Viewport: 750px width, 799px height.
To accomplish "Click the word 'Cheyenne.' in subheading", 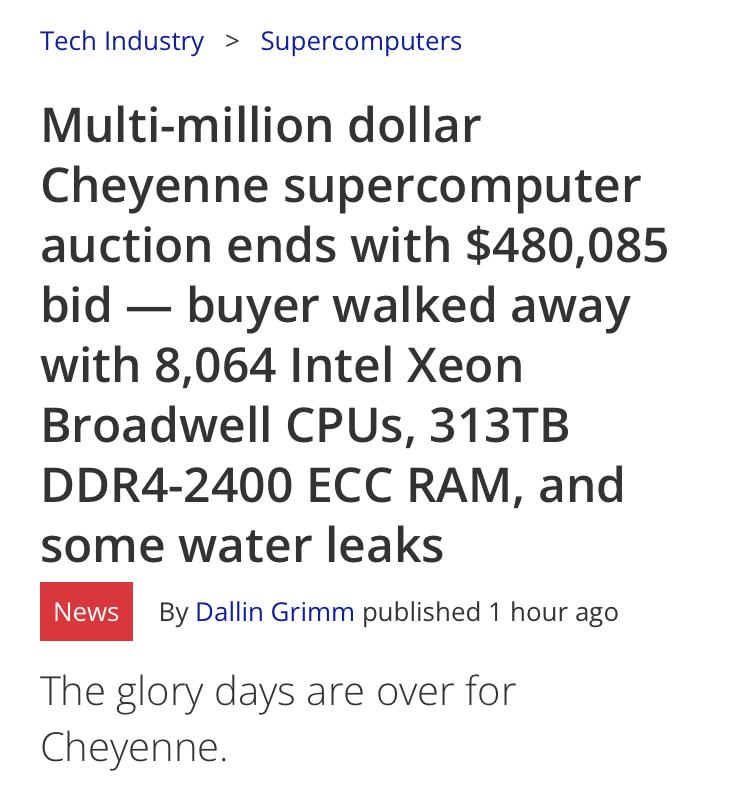I will pyautogui.click(x=133, y=748).
